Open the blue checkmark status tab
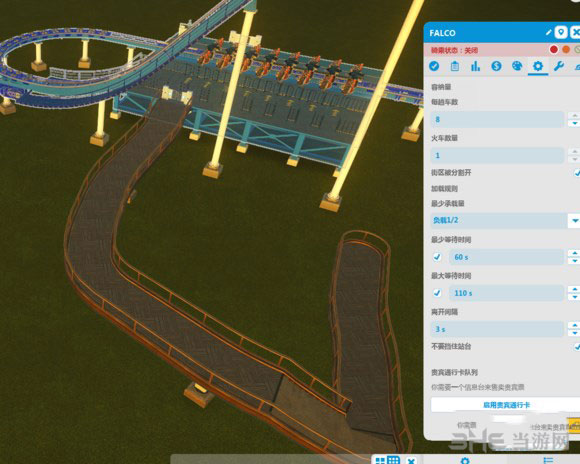 click(434, 66)
